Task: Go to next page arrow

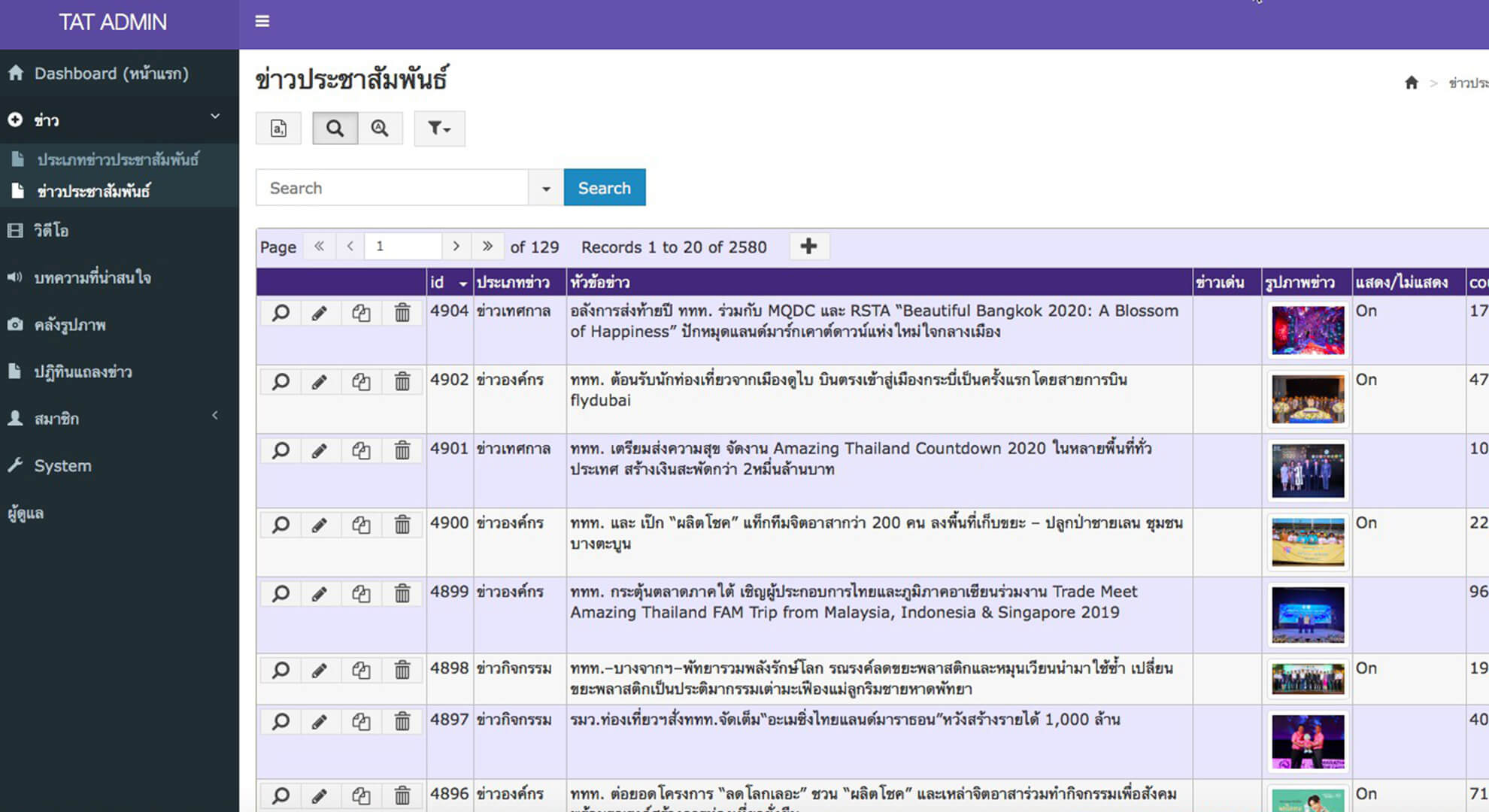Action: [456, 247]
